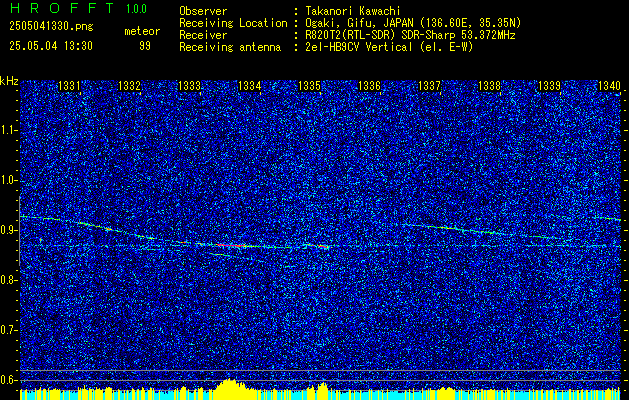Click time marker 1335
Viewport: 629px width, 400px height.
309,85
